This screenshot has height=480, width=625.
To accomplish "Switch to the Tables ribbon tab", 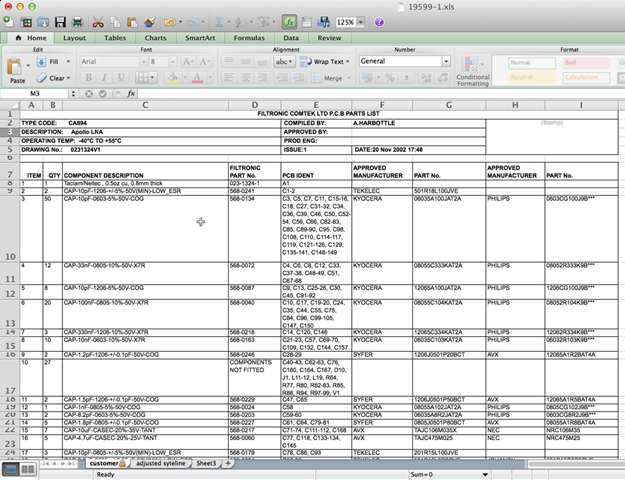I will (x=115, y=38).
